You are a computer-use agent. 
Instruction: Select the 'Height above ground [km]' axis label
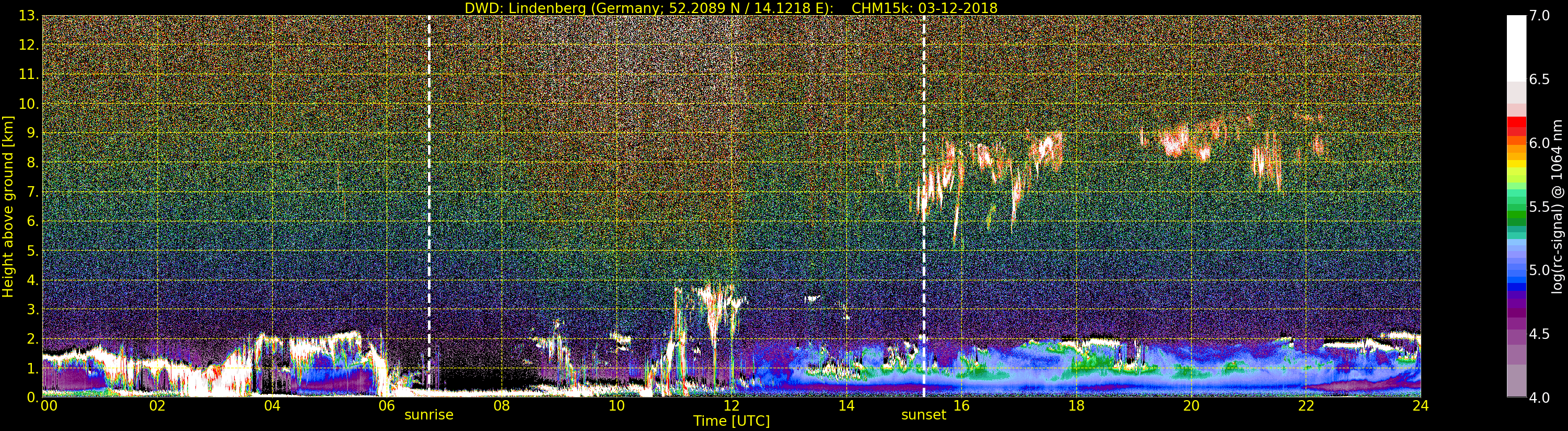point(8,206)
